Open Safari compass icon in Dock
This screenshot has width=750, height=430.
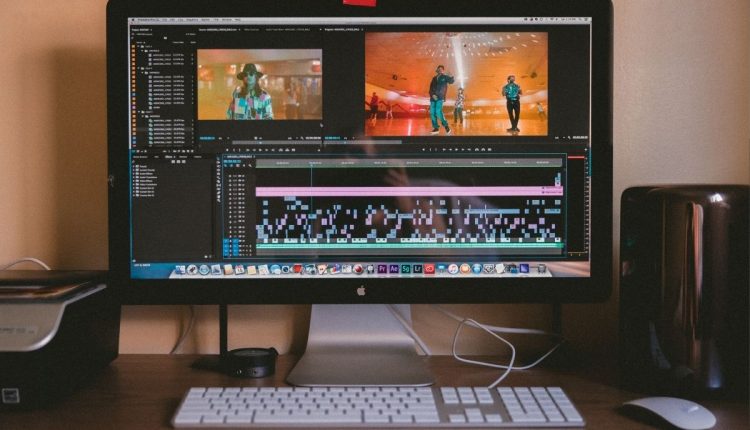204,269
